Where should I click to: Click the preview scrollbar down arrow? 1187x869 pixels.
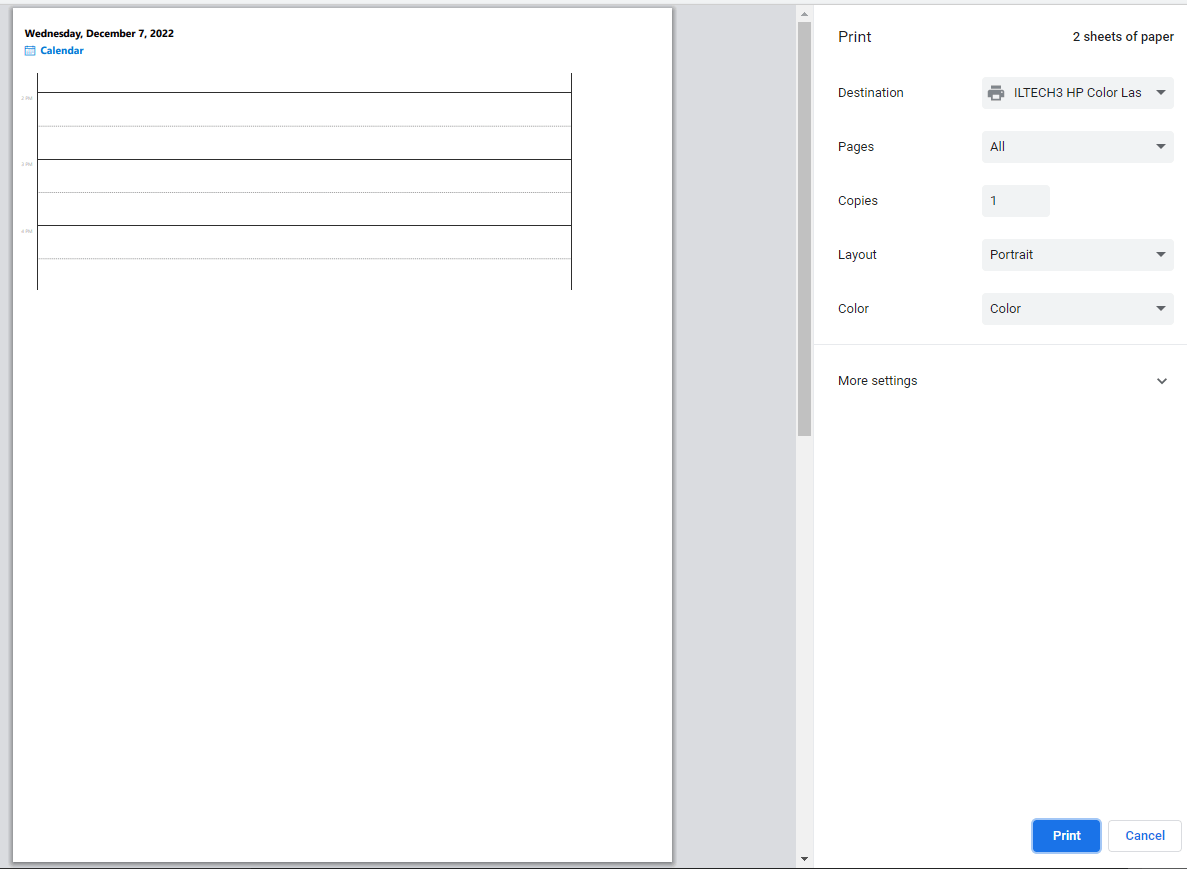point(804,859)
